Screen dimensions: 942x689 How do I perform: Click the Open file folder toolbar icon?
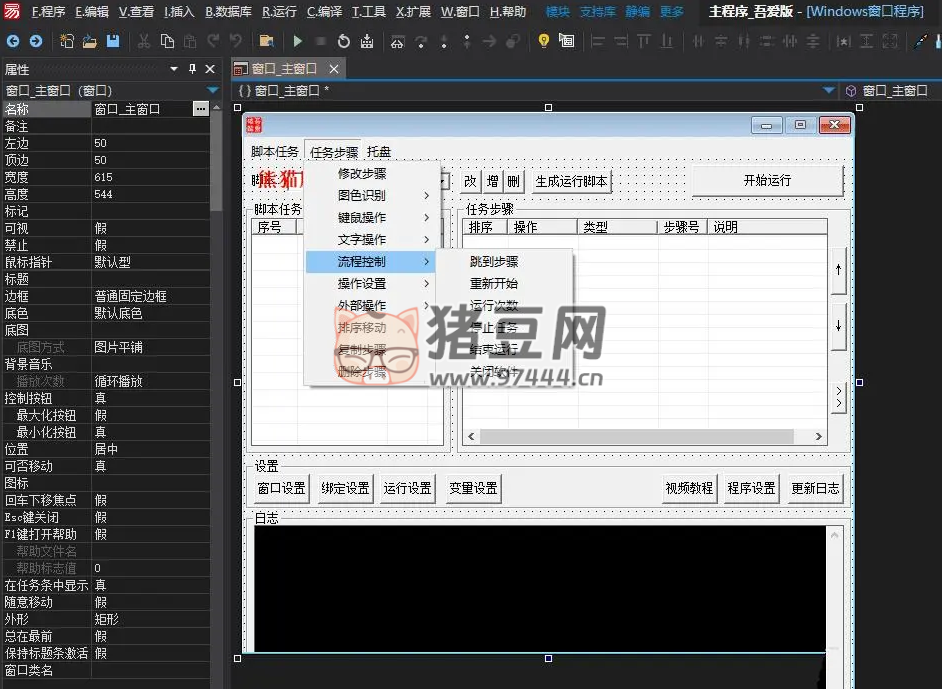click(x=90, y=41)
